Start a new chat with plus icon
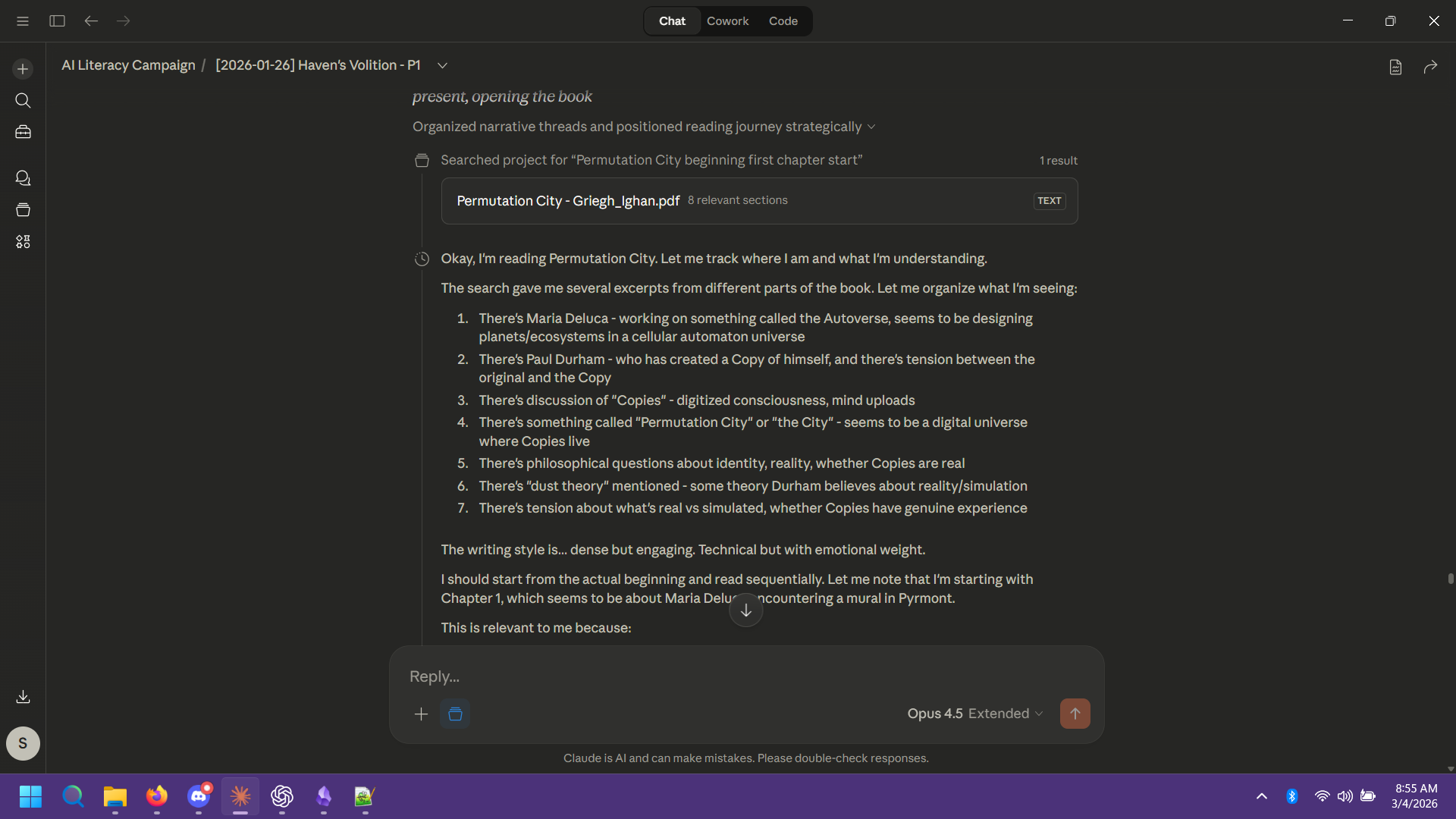 tap(23, 69)
